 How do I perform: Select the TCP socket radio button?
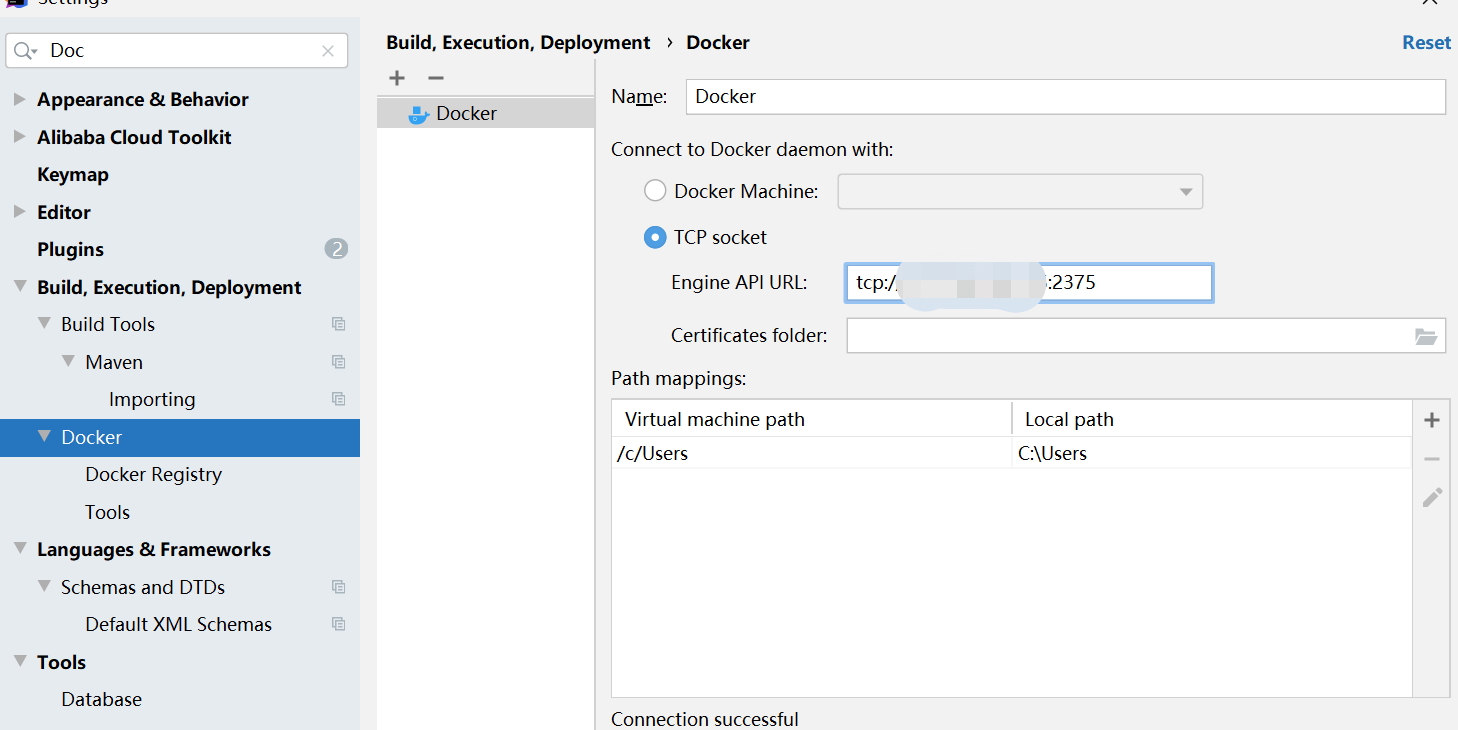655,238
